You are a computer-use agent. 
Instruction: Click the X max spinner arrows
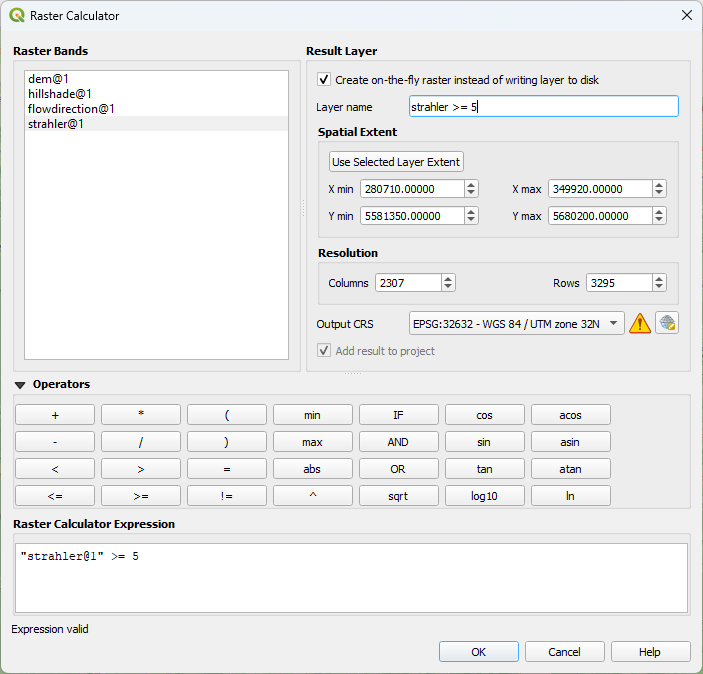point(659,189)
